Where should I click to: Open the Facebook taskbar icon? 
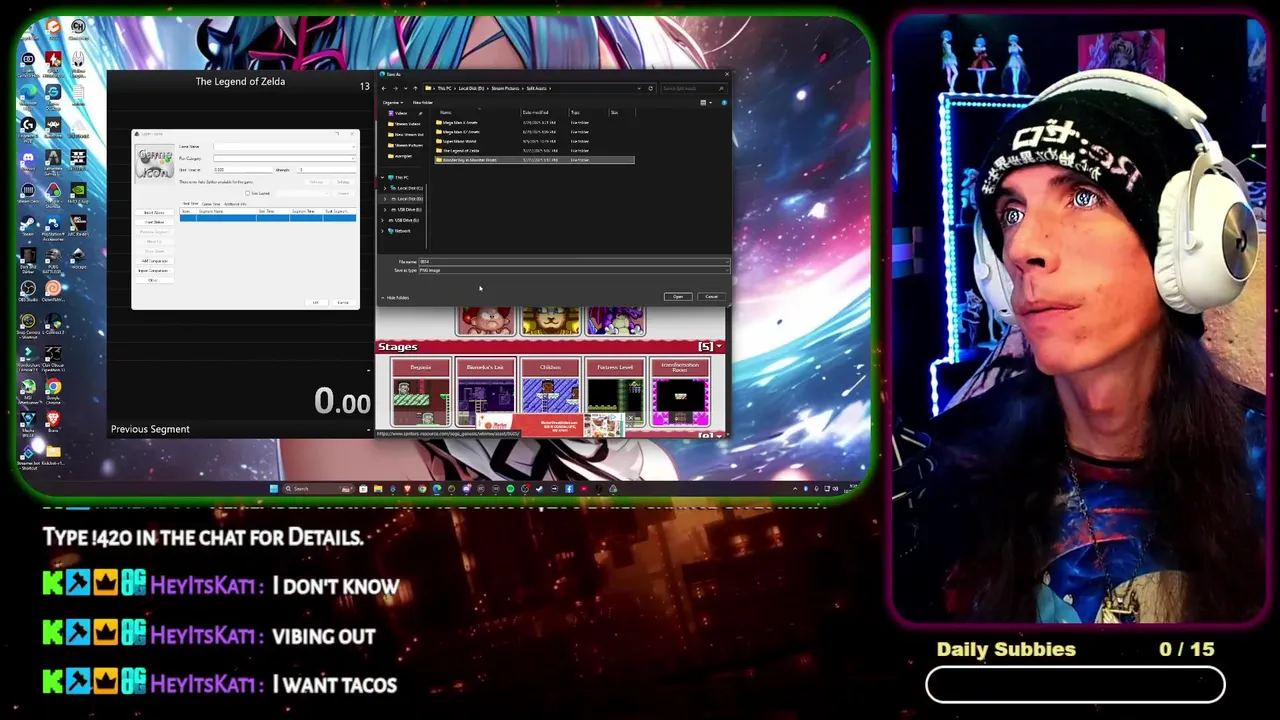pyautogui.click(x=569, y=489)
